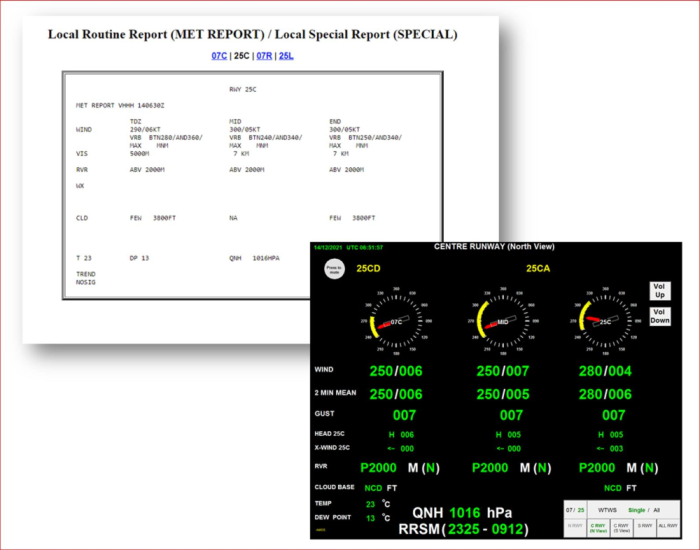
Task: Switch to C RWY (N View) tab
Action: tap(598, 528)
